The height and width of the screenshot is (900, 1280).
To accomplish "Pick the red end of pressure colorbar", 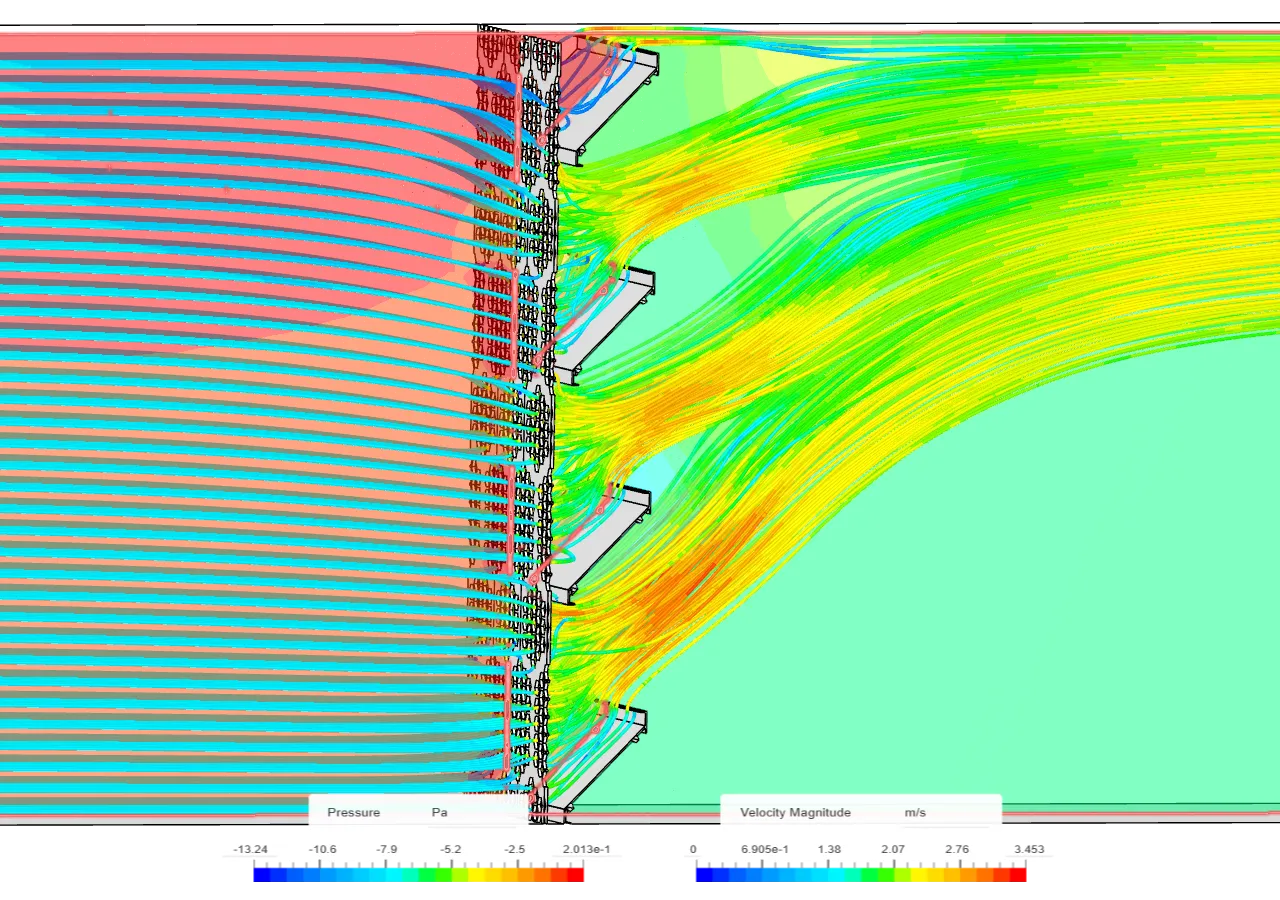I will (578, 875).
